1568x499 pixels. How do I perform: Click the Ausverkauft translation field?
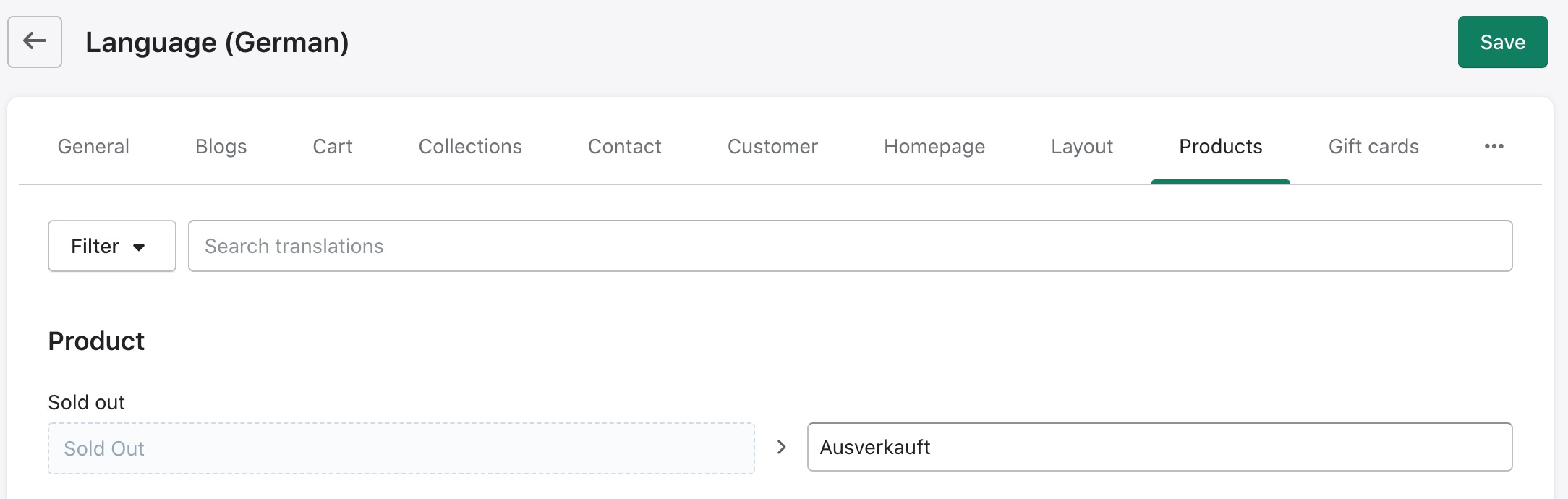tap(1159, 448)
